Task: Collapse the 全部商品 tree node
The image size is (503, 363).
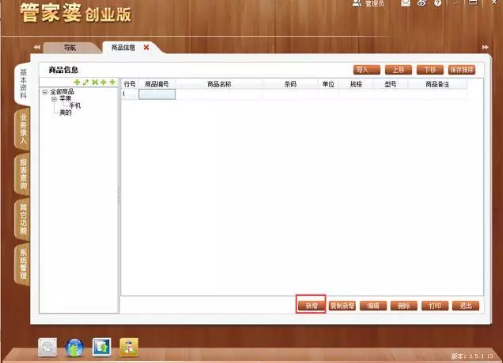Action: (x=45, y=92)
